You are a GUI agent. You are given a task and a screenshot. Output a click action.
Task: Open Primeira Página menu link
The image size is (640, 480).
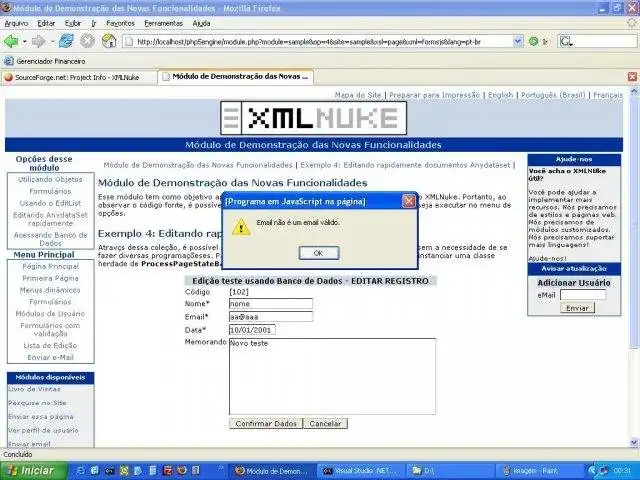(50, 278)
